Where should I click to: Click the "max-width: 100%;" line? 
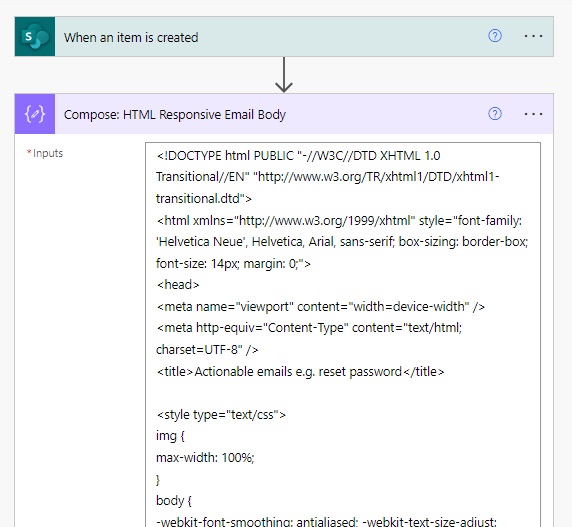[x=205, y=457]
